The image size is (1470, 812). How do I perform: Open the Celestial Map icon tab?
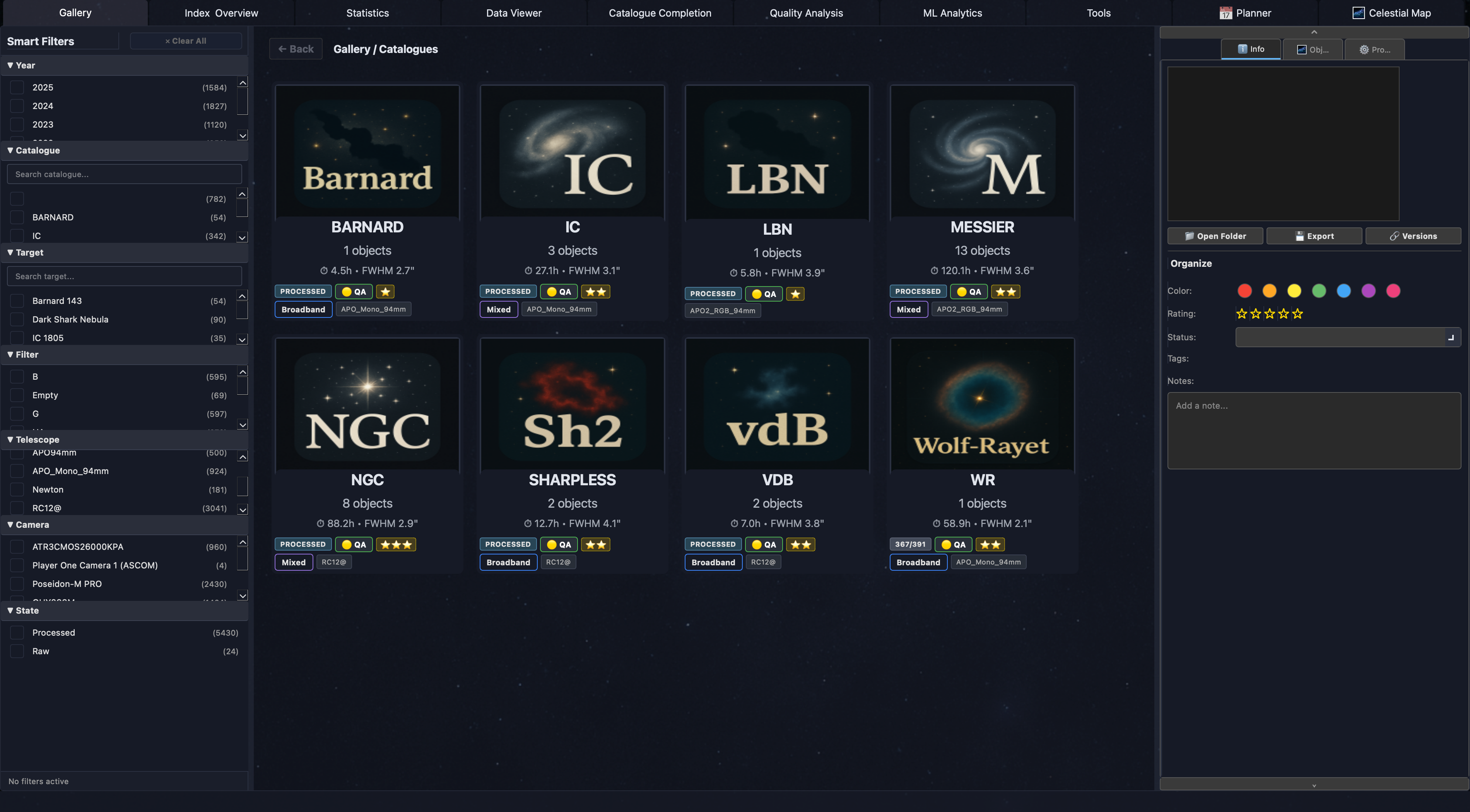click(1391, 12)
